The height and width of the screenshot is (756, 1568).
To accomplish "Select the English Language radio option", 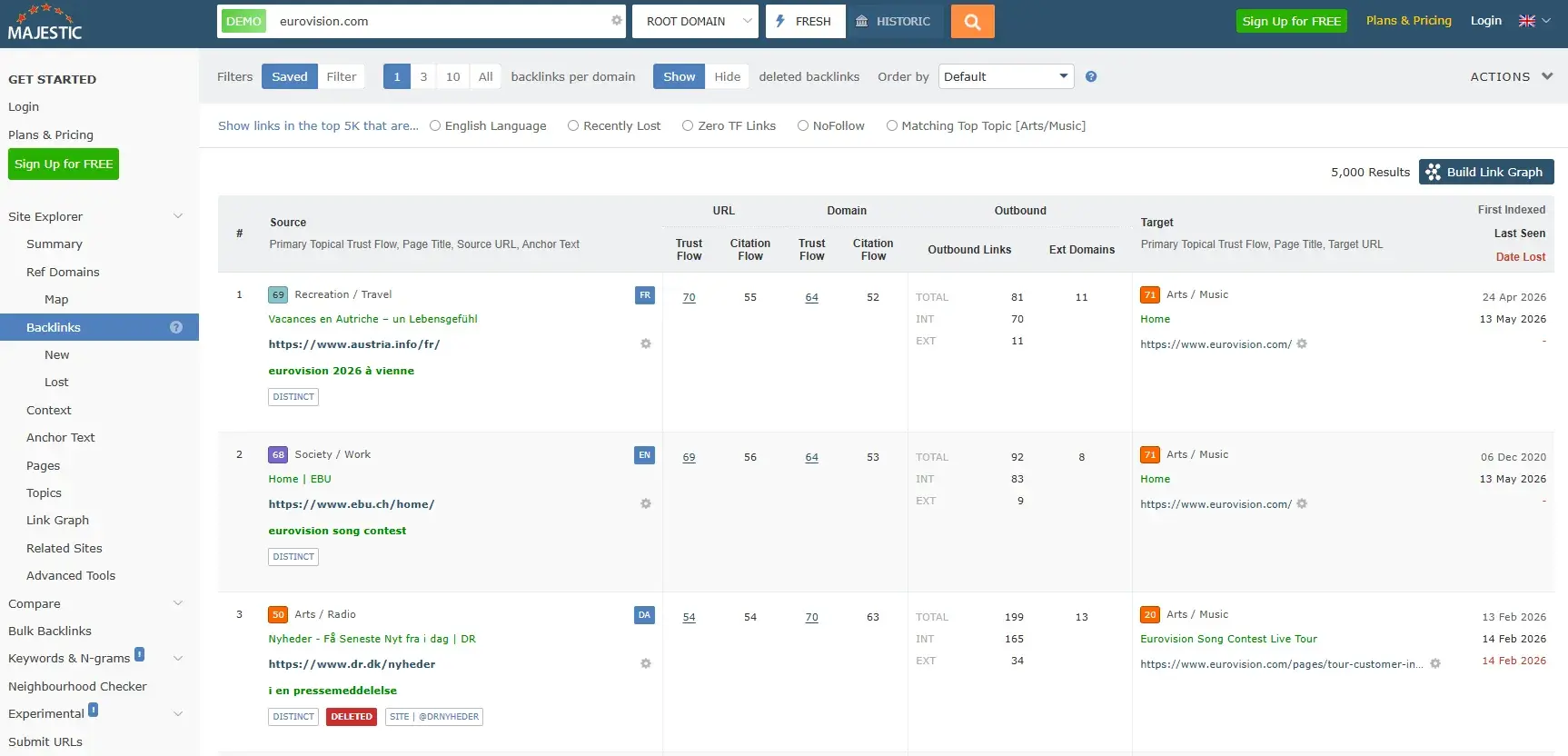I will 435,126.
